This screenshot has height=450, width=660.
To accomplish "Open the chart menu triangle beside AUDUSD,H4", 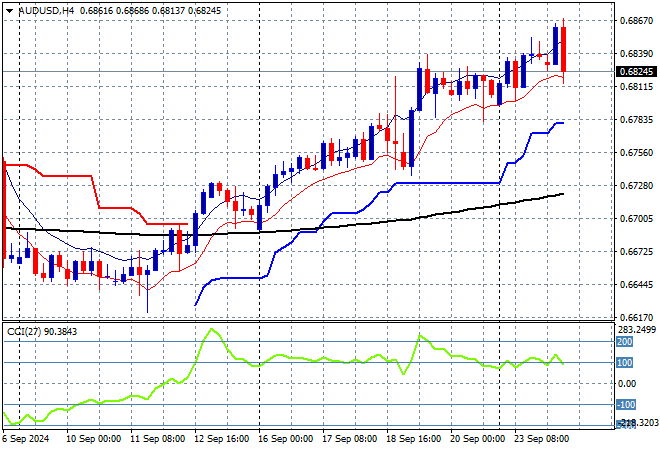I will click(9, 11).
